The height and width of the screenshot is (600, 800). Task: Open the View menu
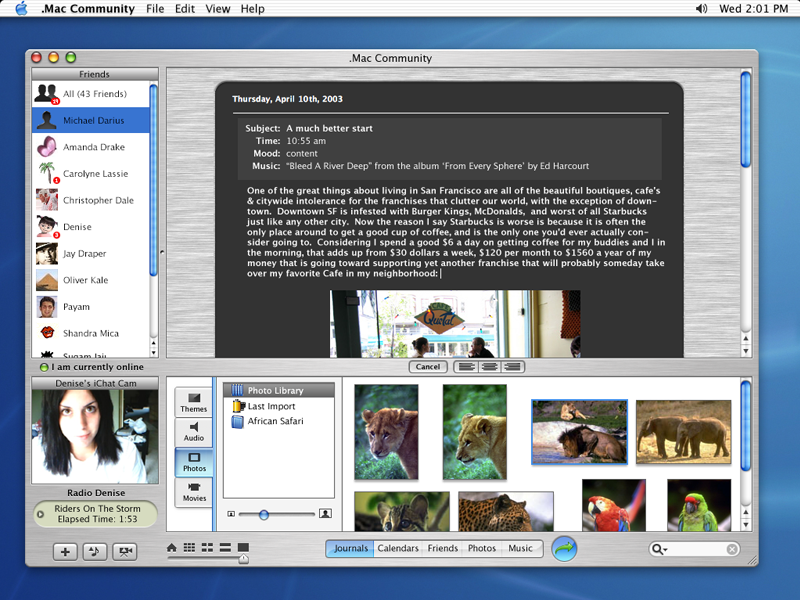tap(218, 9)
